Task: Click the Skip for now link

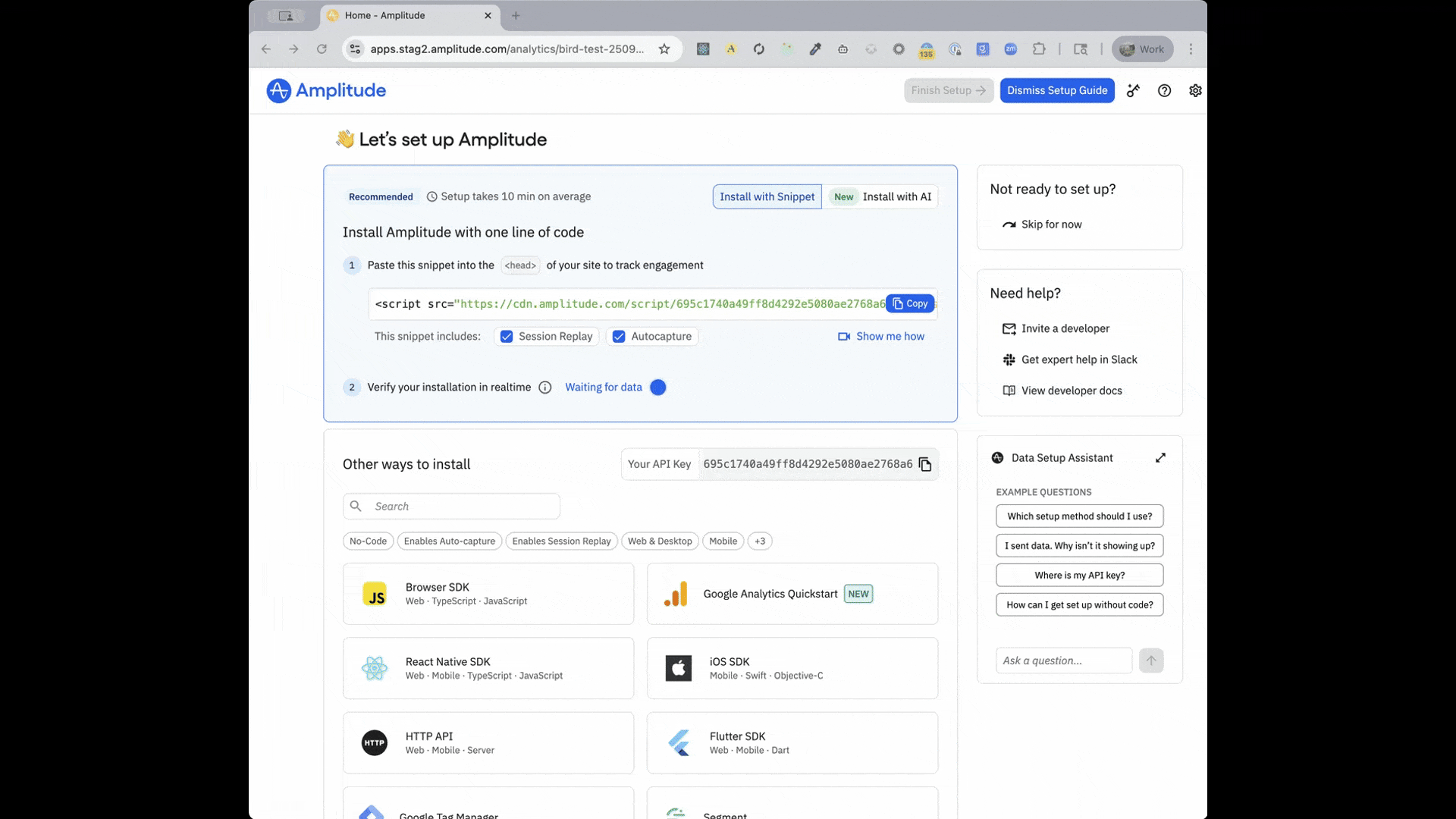Action: tap(1050, 224)
